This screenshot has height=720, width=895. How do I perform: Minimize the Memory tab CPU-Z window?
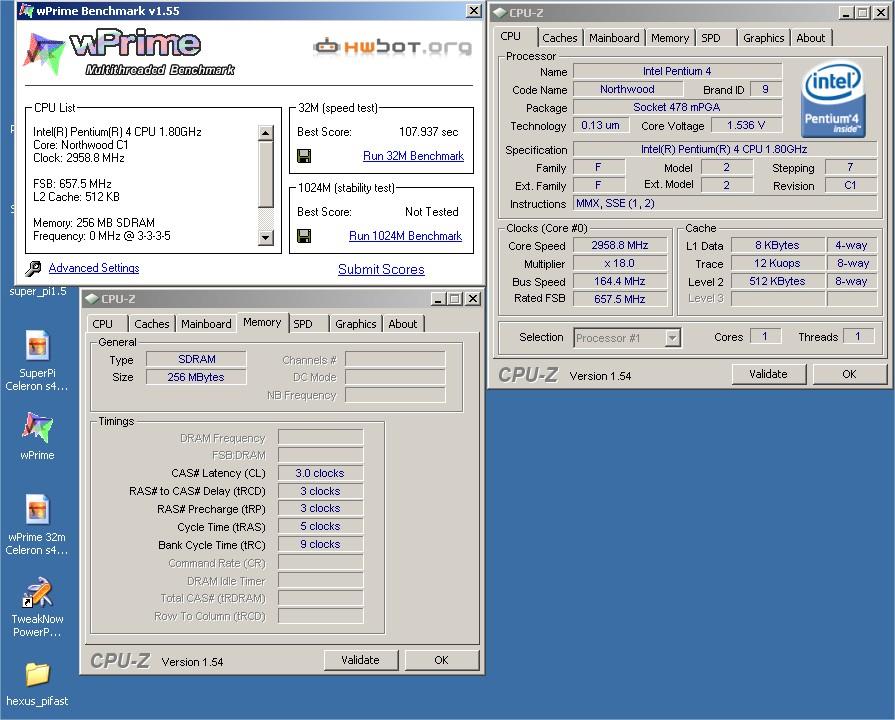tap(438, 299)
